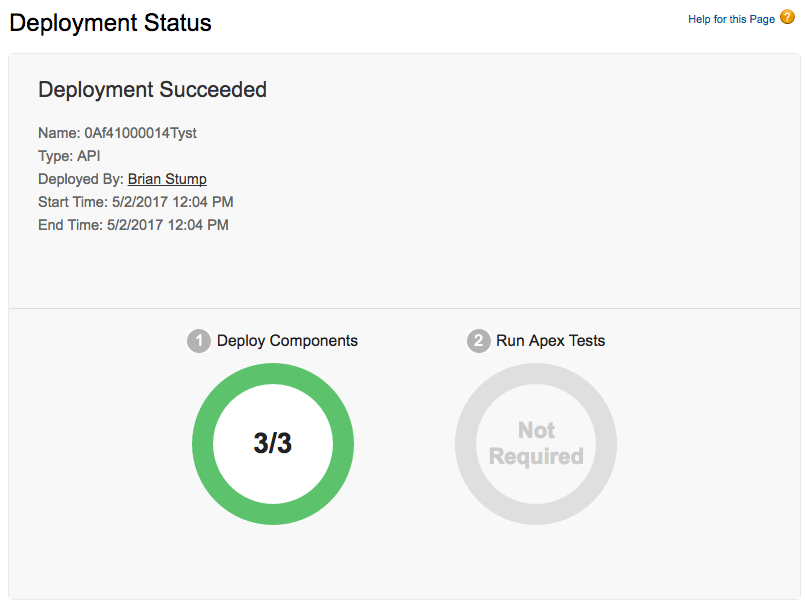Open the Help for this Page link

click(730, 18)
